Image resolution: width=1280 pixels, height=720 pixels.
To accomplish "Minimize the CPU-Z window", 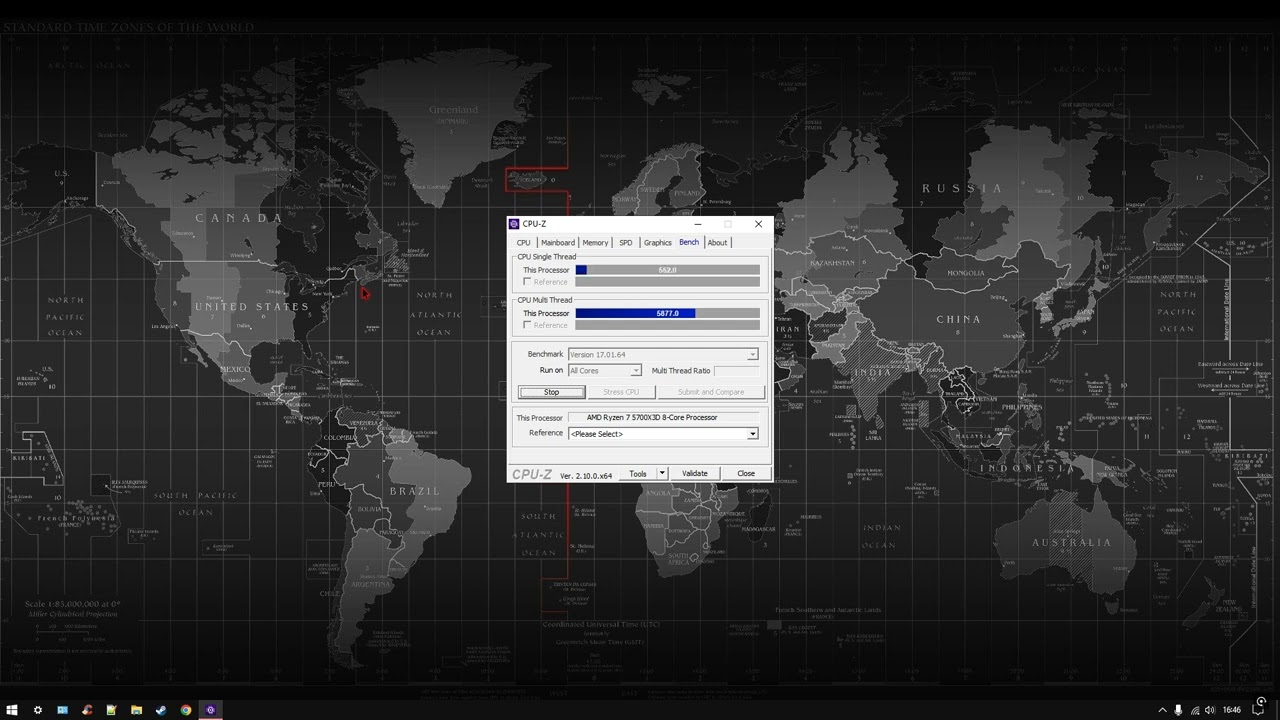I will [x=698, y=224].
